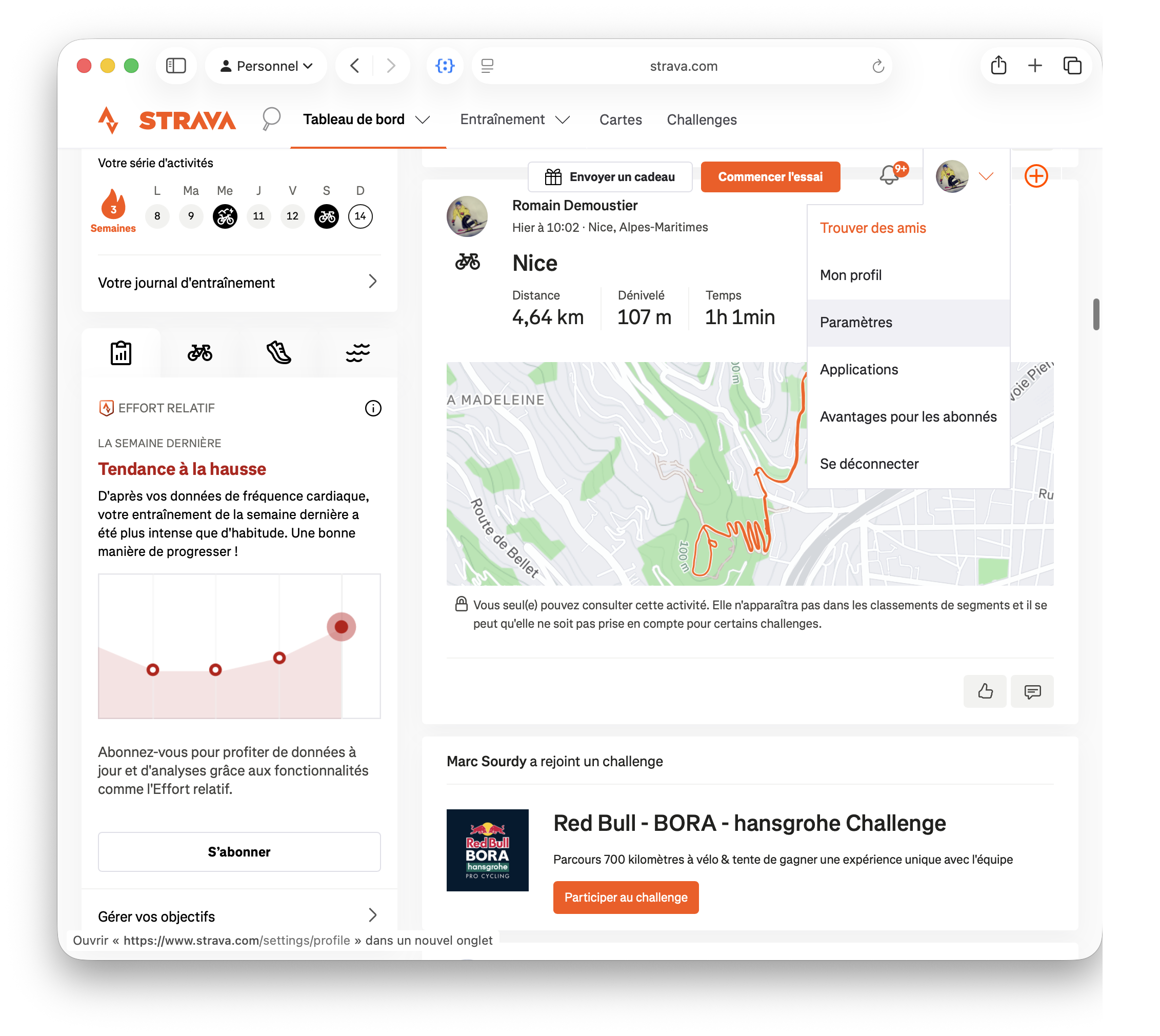Click Envoyer un cadeau button

[x=610, y=177]
